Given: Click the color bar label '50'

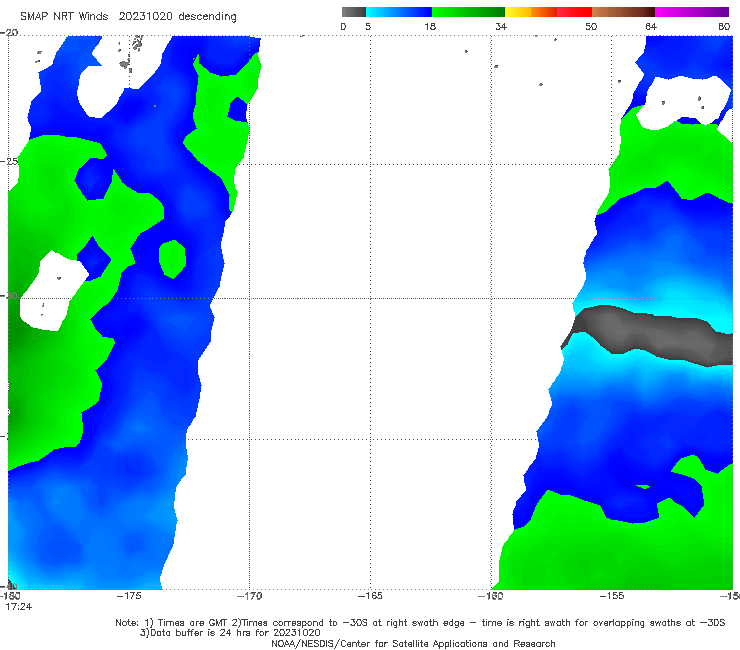Looking at the screenshot, I should pyautogui.click(x=591, y=26).
